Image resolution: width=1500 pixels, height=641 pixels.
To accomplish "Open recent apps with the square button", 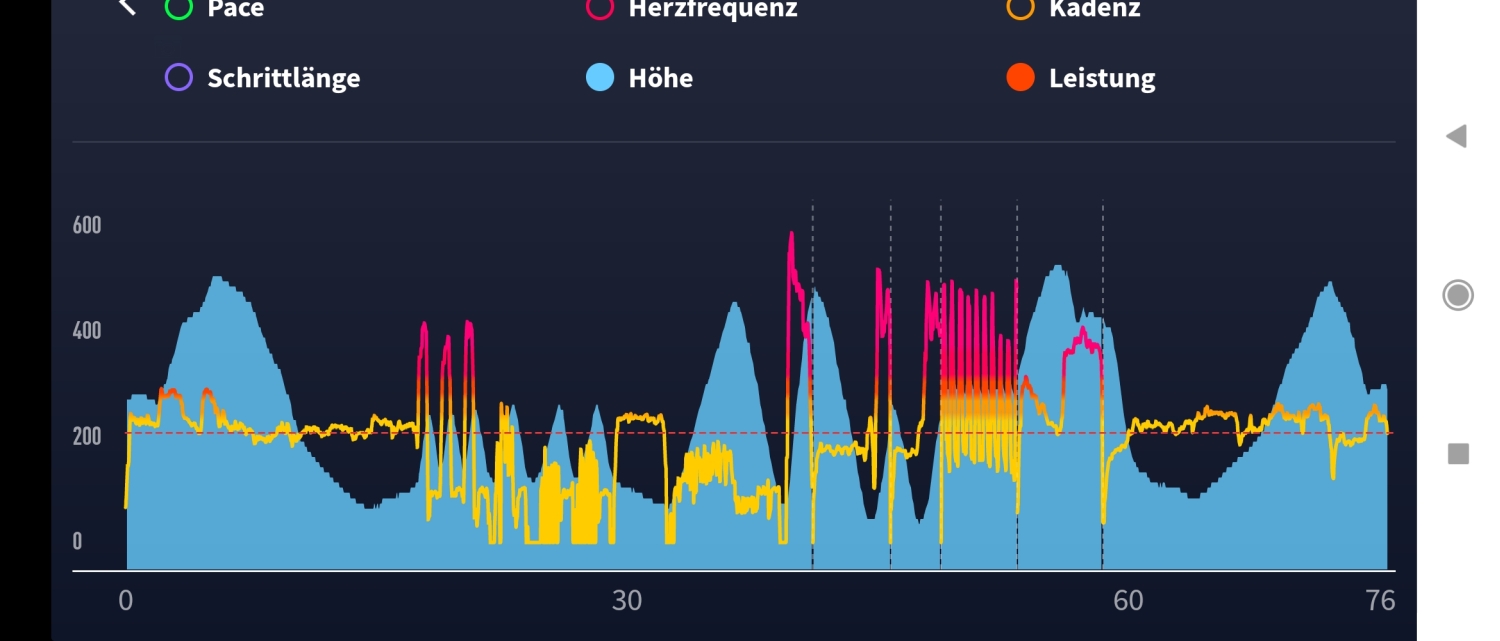I will tap(1458, 454).
